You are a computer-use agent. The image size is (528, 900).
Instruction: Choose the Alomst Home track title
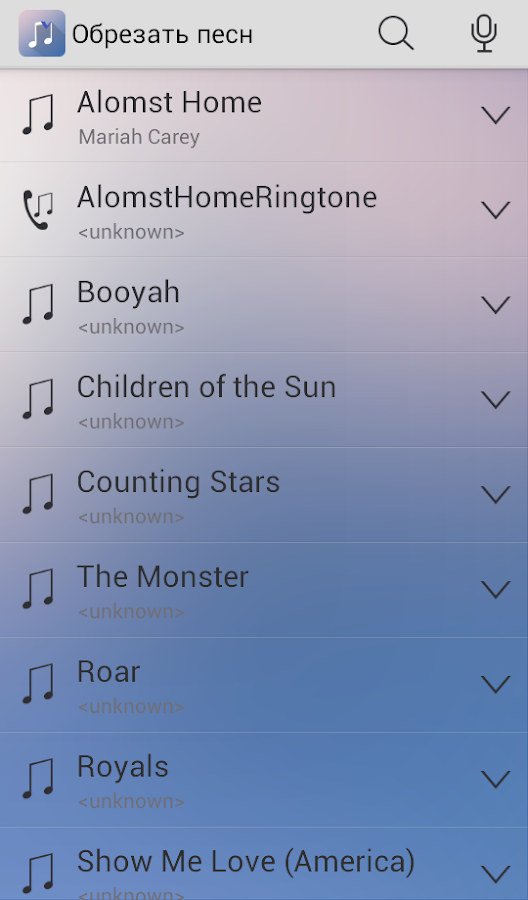tap(169, 103)
